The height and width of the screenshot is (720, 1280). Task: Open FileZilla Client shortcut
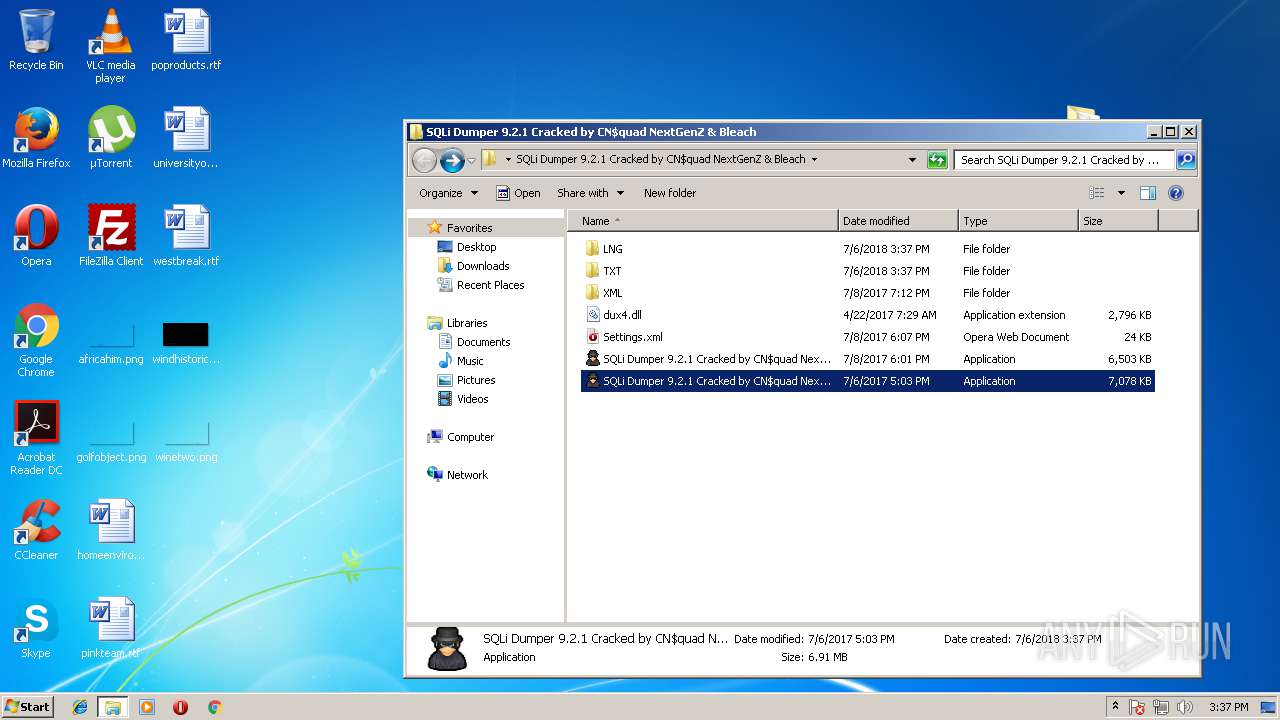(110, 236)
